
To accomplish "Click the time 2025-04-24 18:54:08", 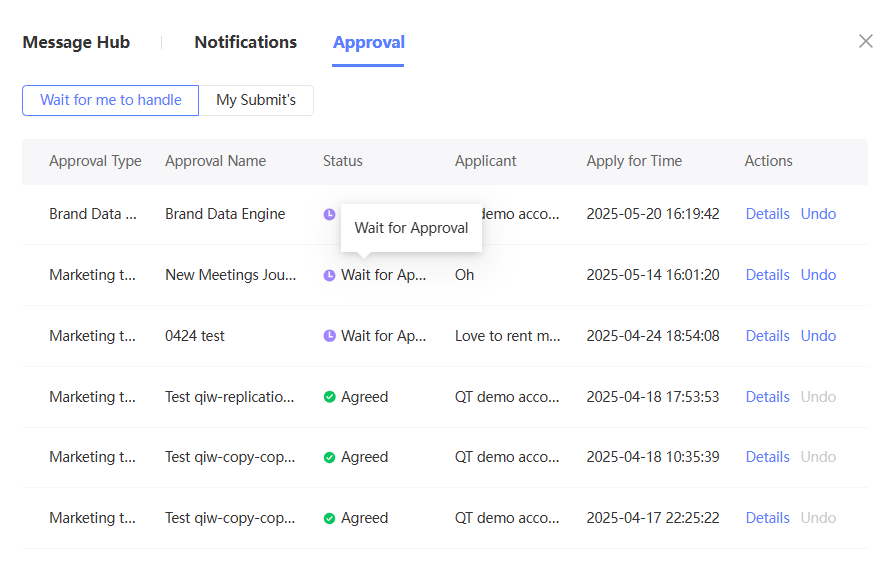I will 653,336.
